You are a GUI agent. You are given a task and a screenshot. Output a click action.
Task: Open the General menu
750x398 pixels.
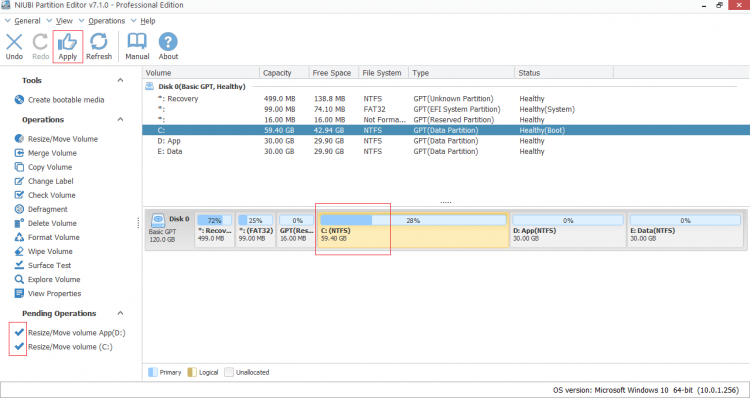click(27, 21)
